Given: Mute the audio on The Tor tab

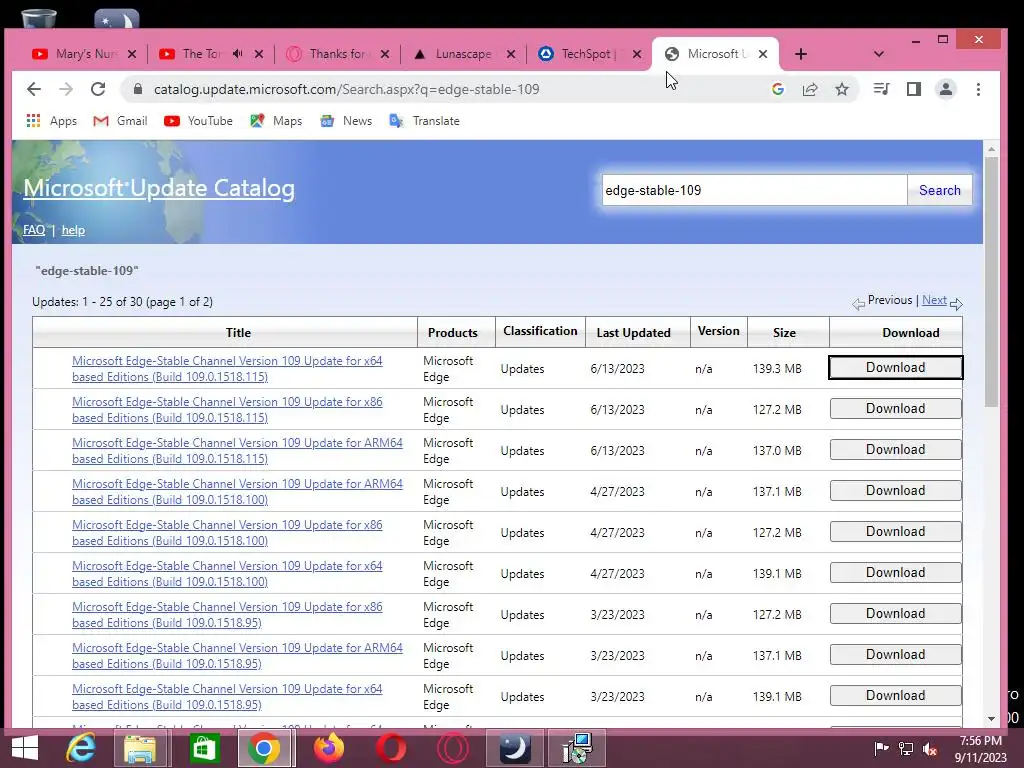Looking at the screenshot, I should tap(238, 54).
